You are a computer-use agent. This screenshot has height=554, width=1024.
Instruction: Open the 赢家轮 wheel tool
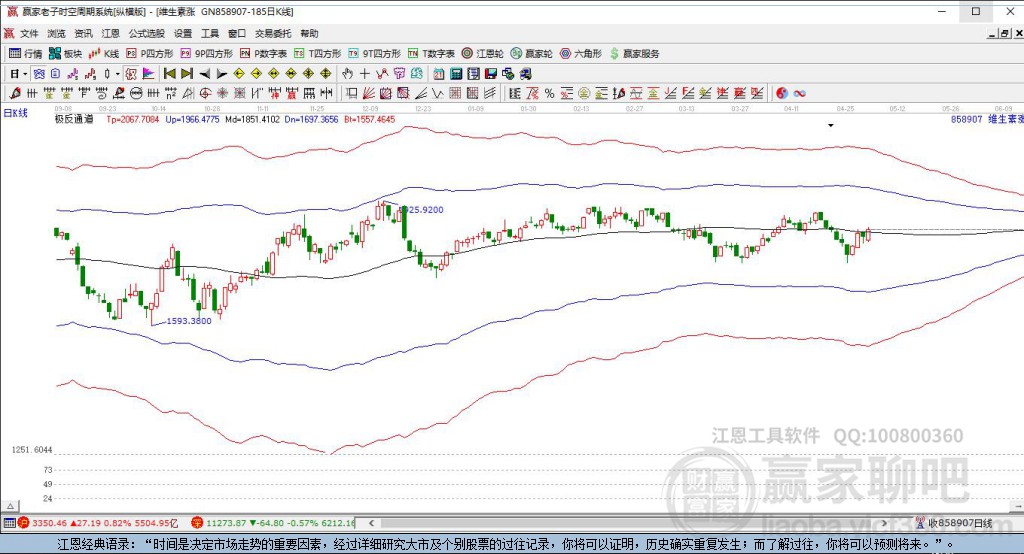(532, 54)
